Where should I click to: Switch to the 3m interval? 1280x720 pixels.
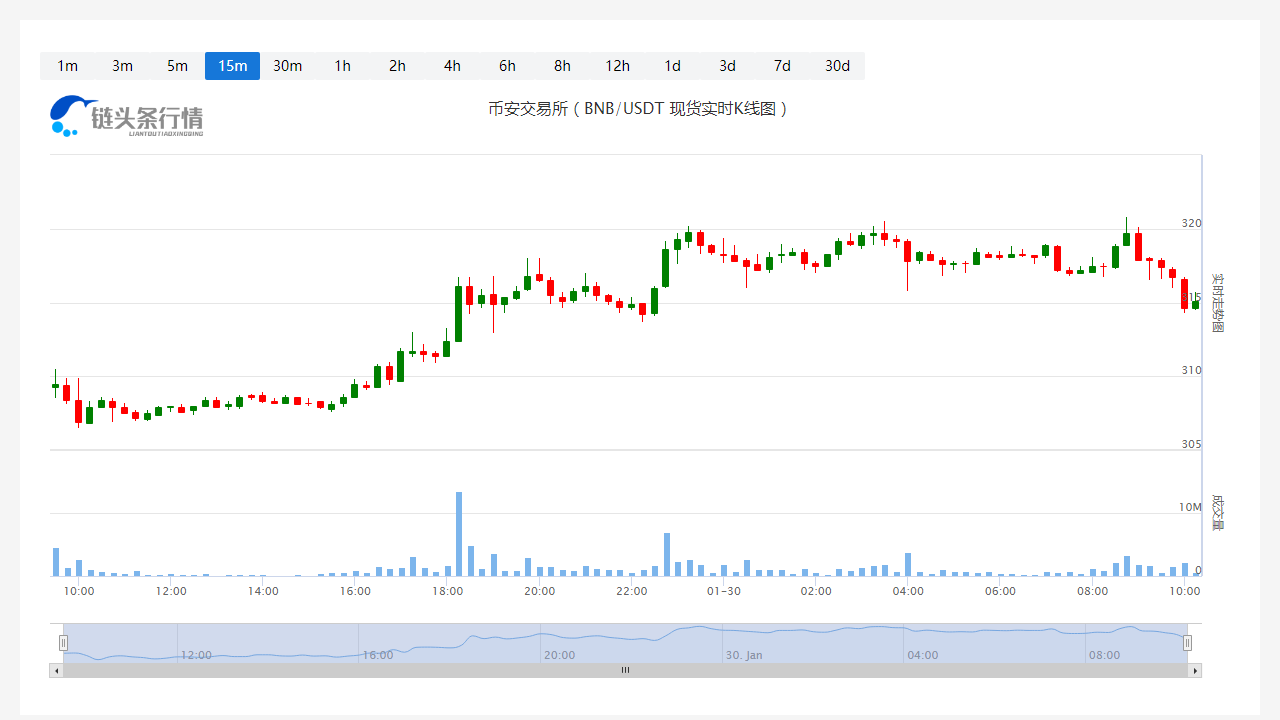coord(122,66)
